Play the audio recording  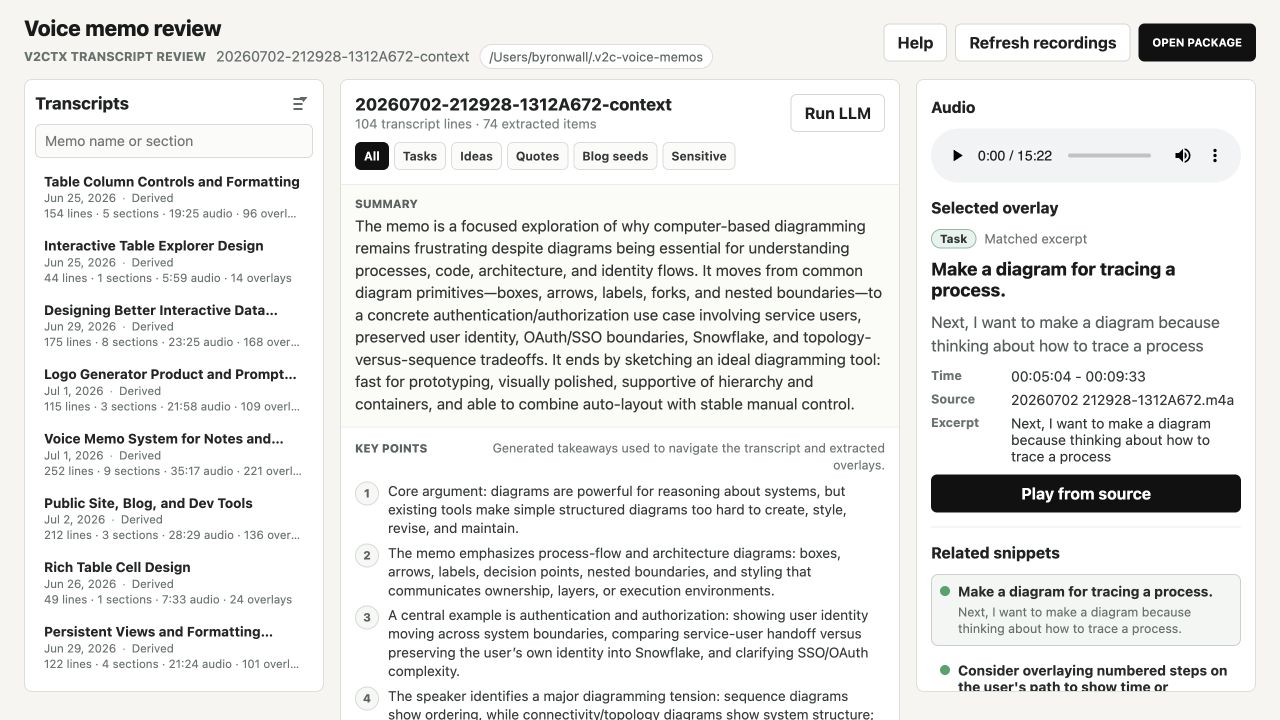(x=957, y=156)
